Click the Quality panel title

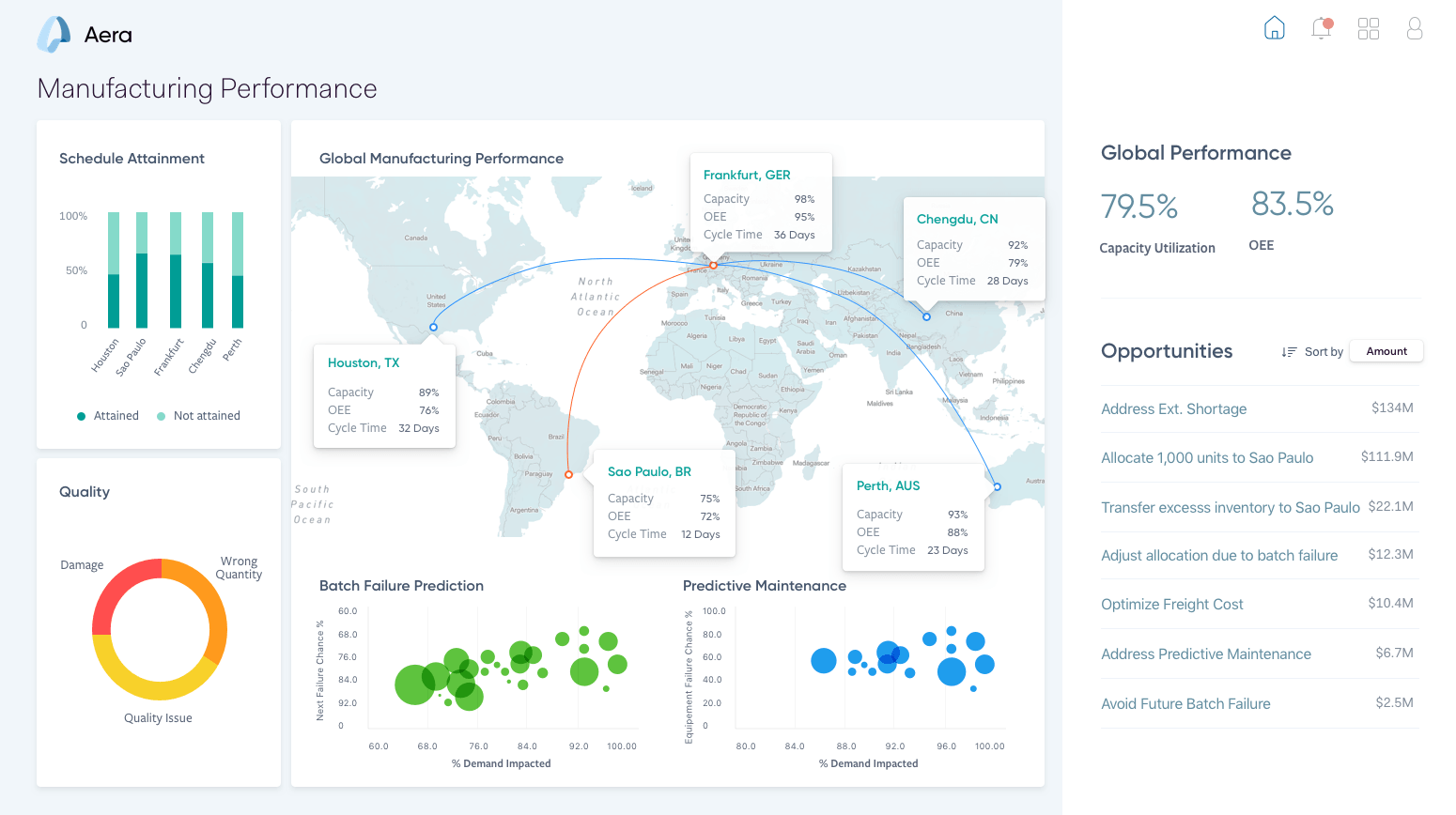click(85, 492)
